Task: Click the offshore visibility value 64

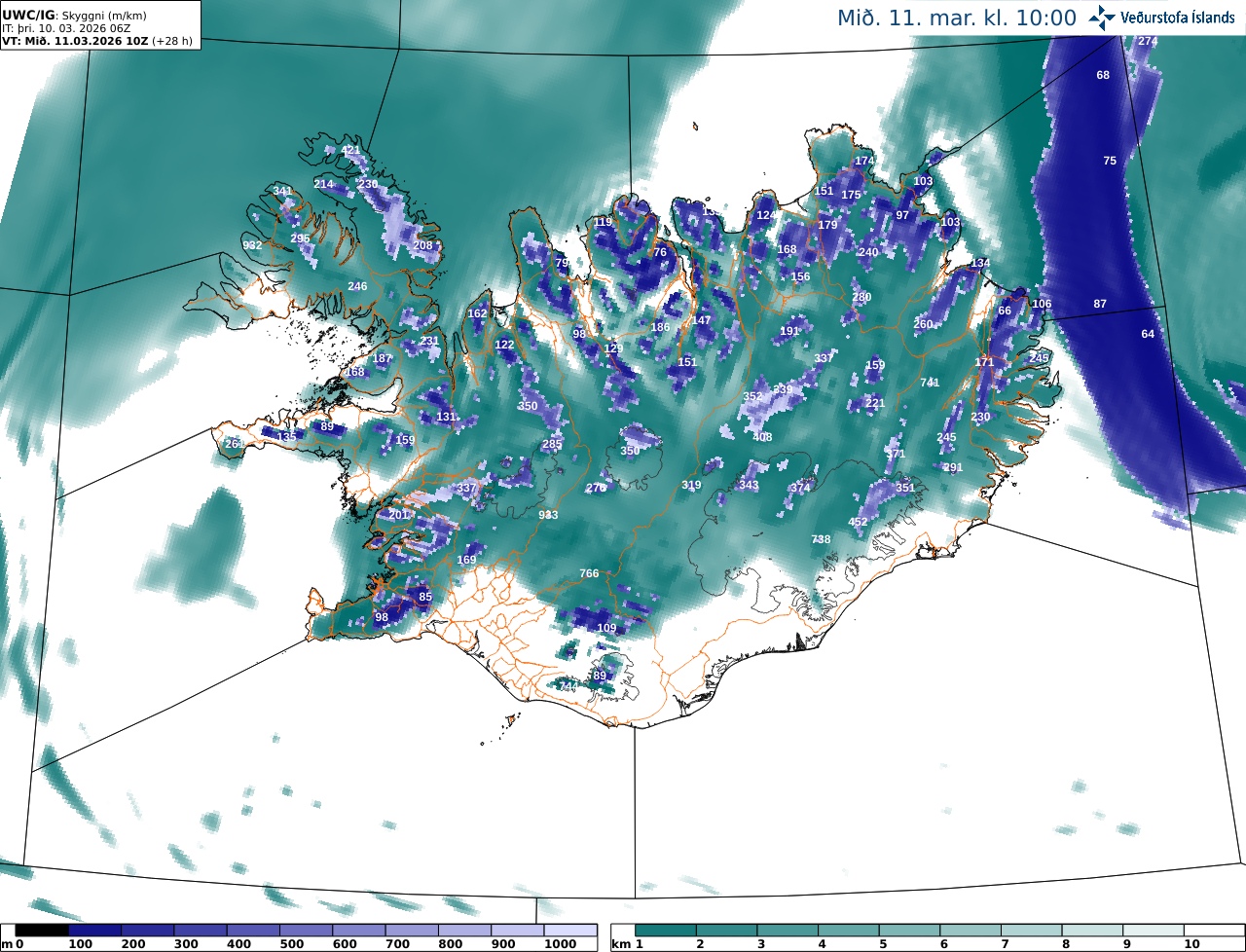Action: [1148, 334]
